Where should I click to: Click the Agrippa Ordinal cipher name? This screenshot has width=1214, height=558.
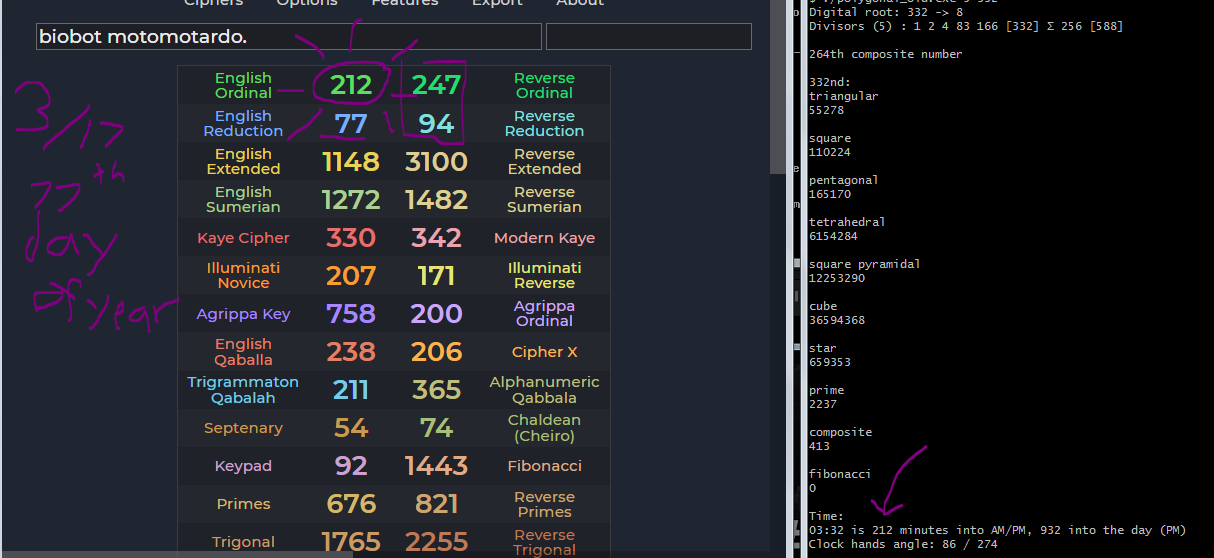coord(544,313)
